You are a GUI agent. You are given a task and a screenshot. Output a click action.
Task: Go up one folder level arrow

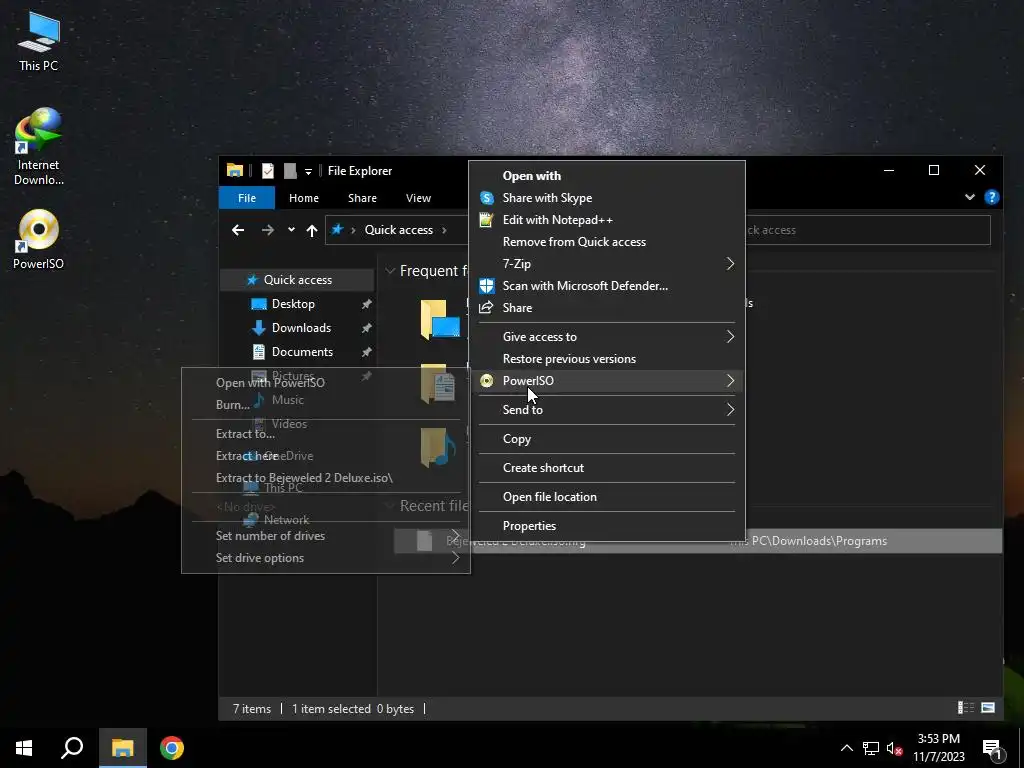coord(312,230)
